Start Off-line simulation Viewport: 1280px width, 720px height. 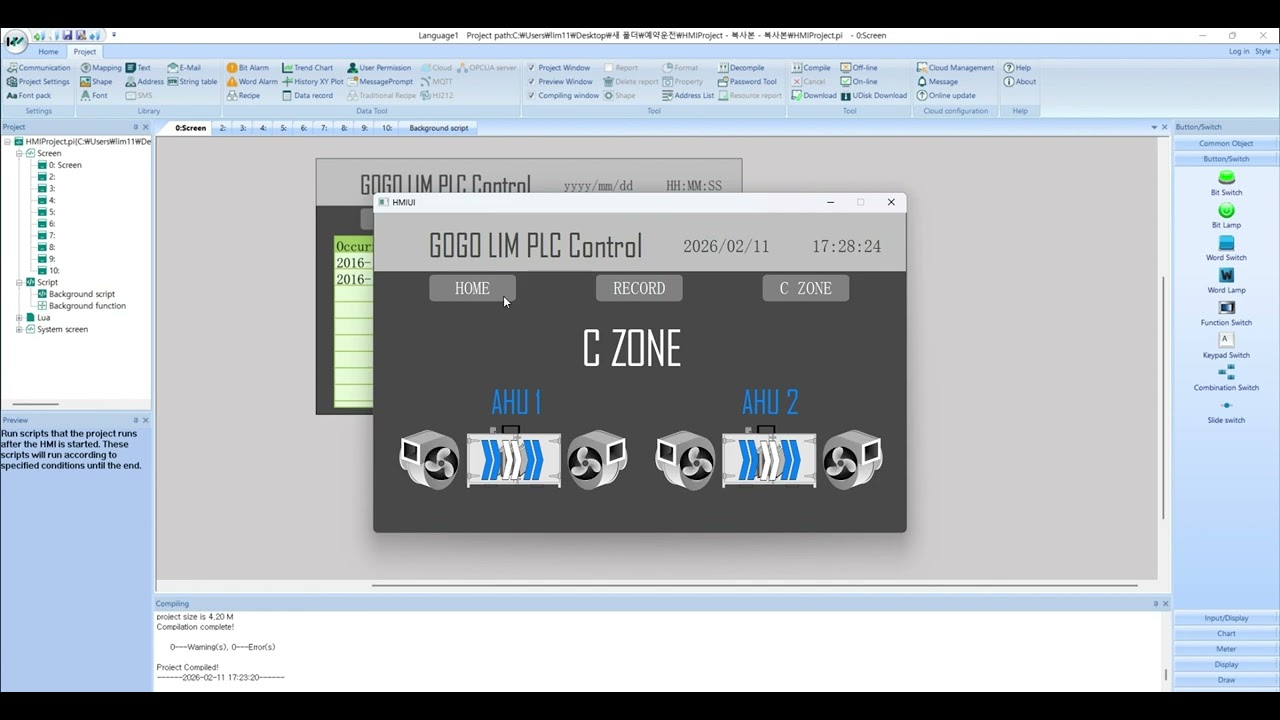coord(859,68)
